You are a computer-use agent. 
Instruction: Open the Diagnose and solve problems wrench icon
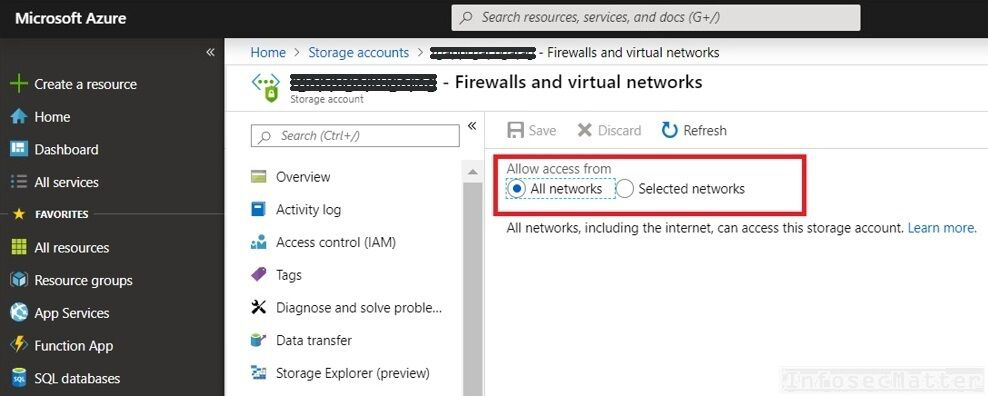point(258,308)
